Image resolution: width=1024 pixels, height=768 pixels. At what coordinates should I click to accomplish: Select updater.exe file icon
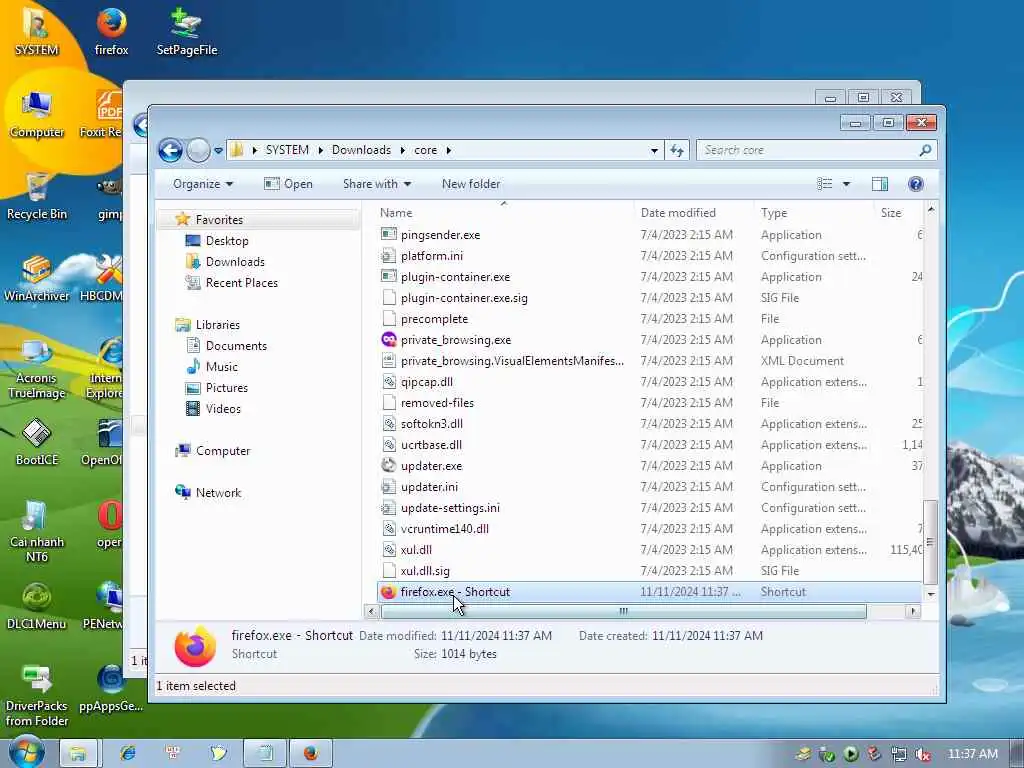(x=389, y=466)
